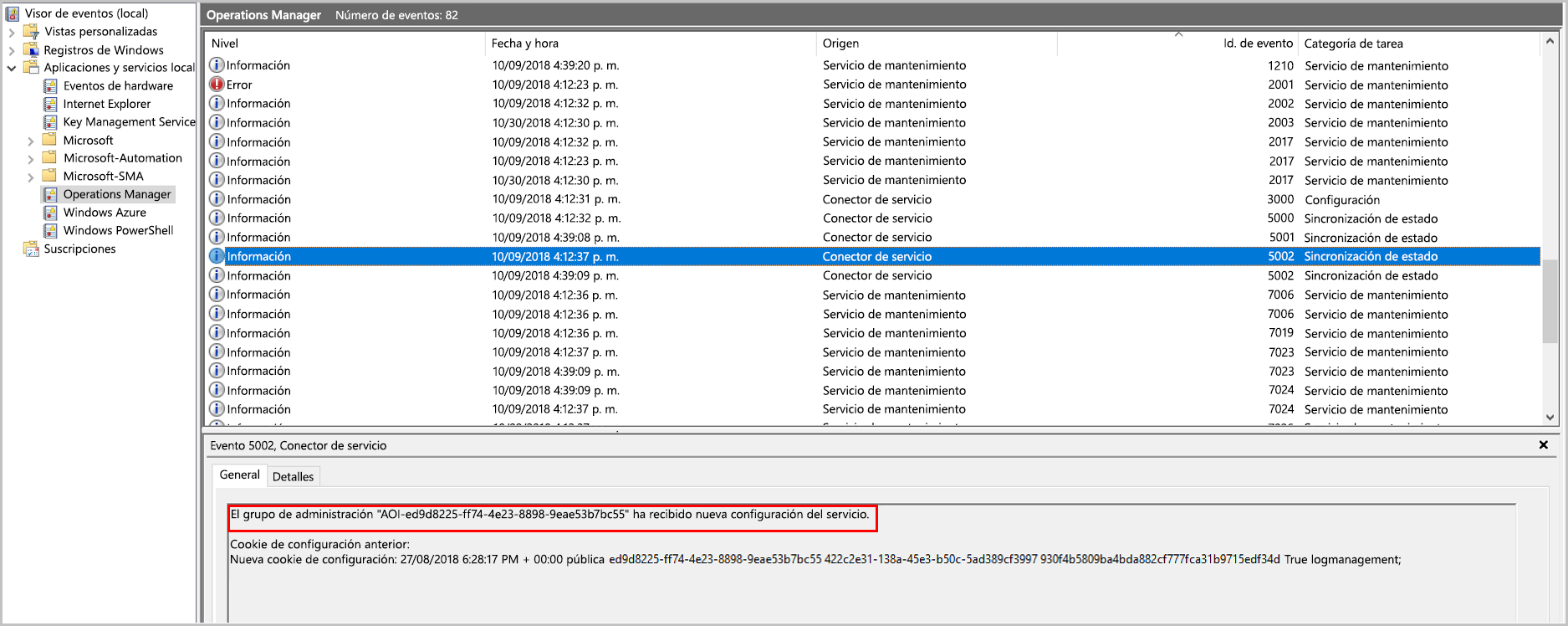Click the Visor de eventos (local) root icon
The width and height of the screenshot is (1568, 626).
coord(13,13)
